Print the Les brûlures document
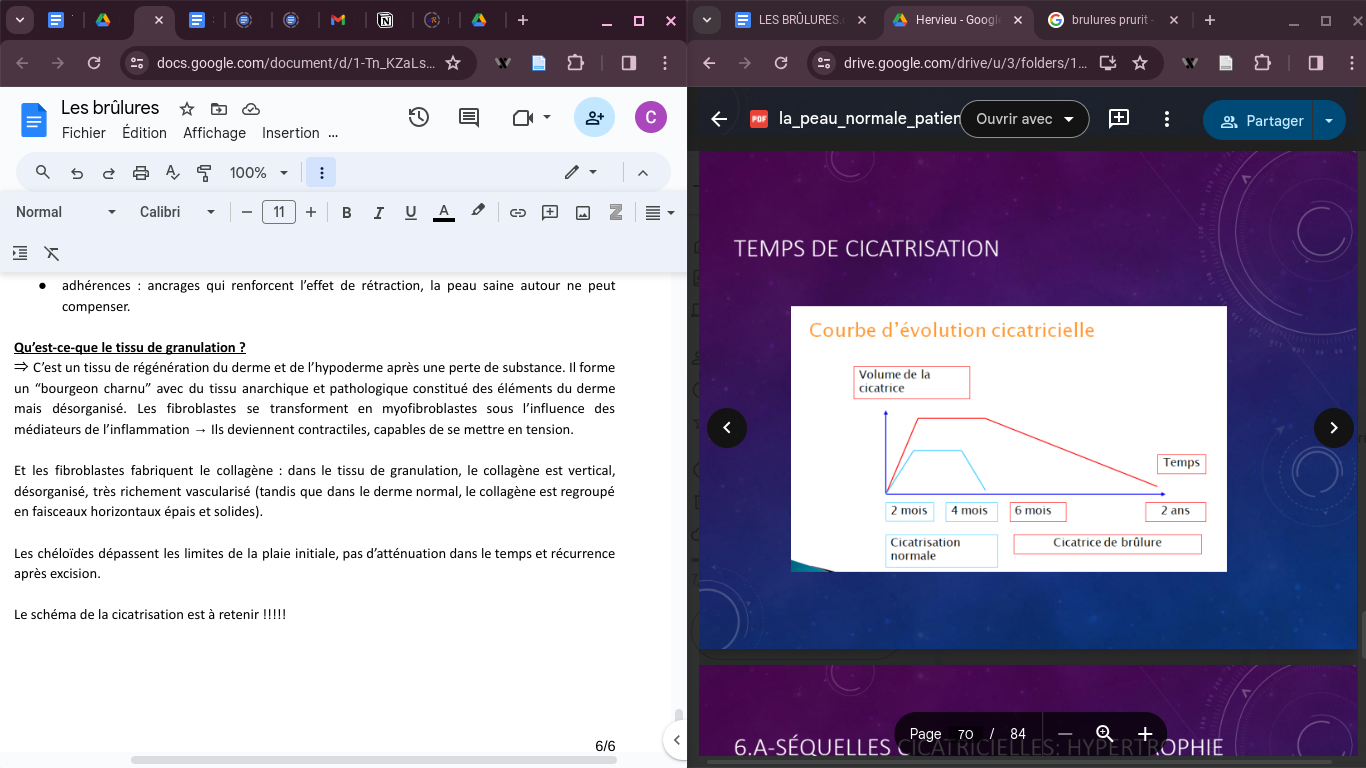The height and width of the screenshot is (768, 1366). [141, 173]
